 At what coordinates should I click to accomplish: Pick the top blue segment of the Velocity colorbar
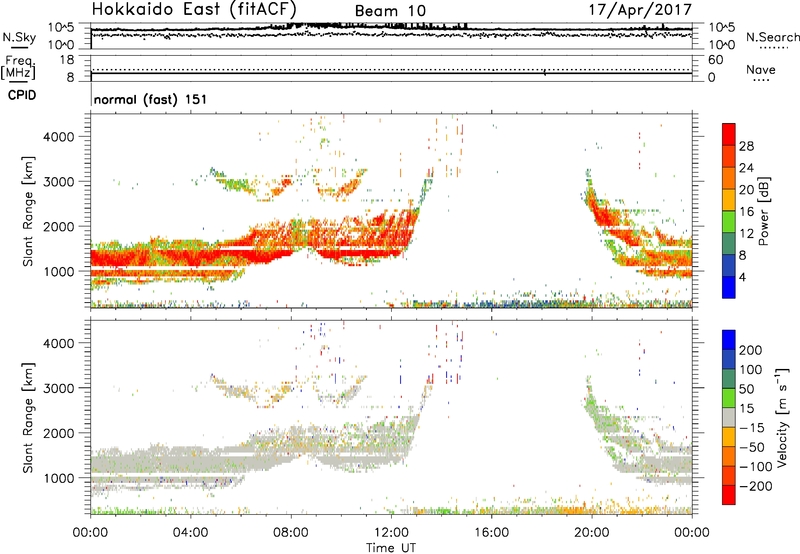729,340
